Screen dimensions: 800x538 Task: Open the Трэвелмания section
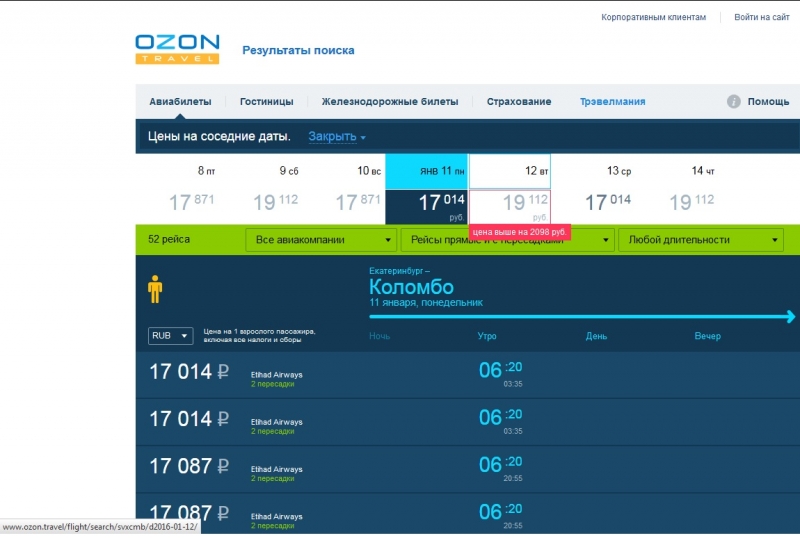pyautogui.click(x=612, y=102)
